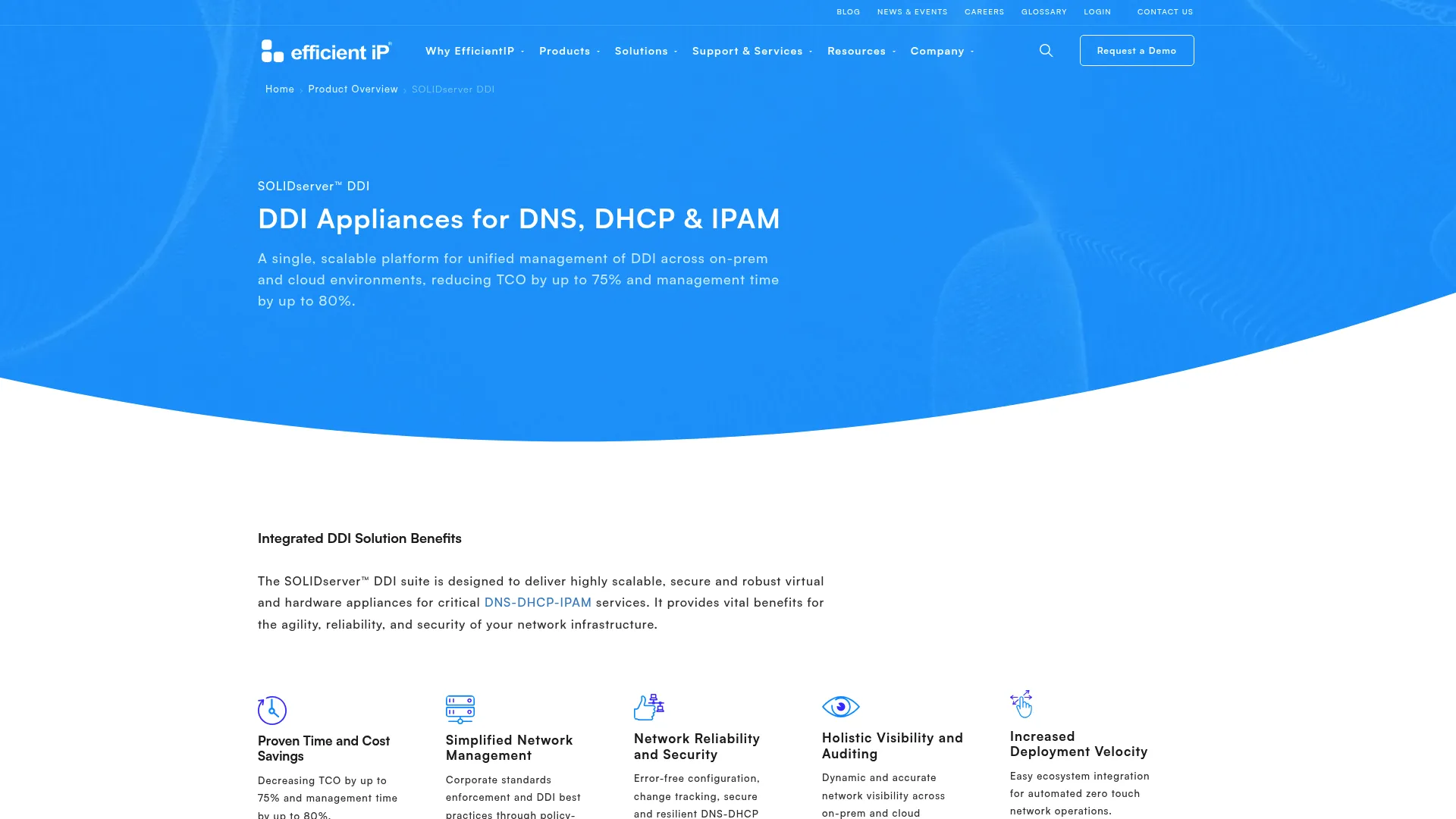Expand the Products dropdown menu
This screenshot has width=1456, height=819.
coord(570,51)
